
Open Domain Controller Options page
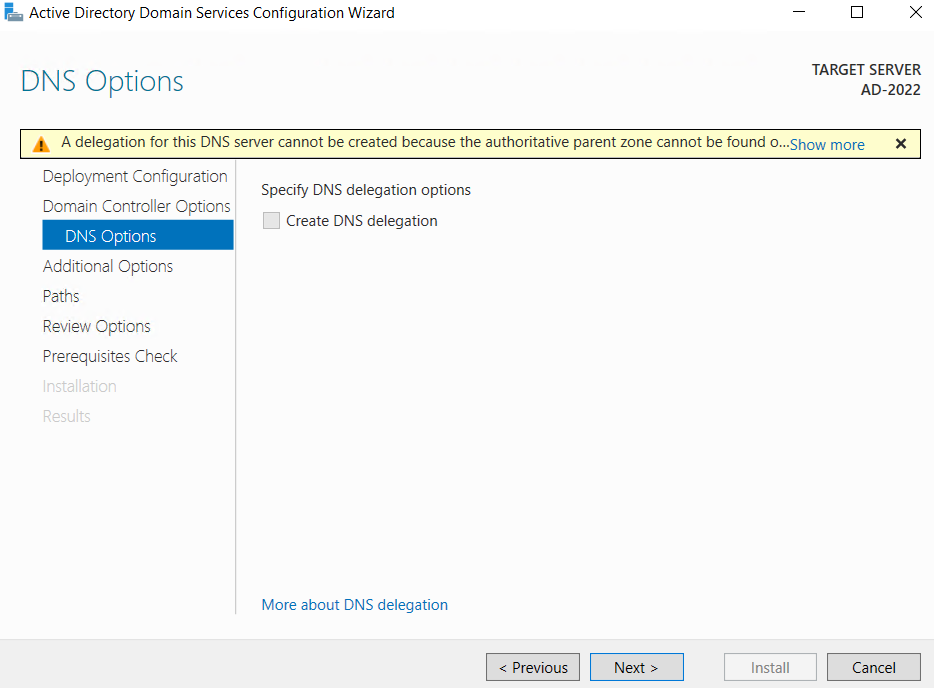tap(137, 206)
